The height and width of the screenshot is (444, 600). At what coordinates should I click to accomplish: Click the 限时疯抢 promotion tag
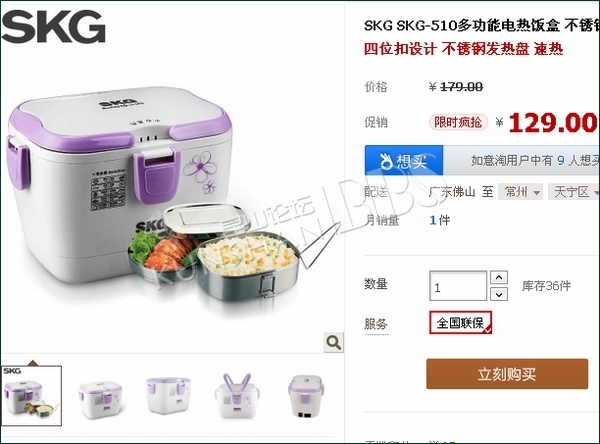(458, 122)
